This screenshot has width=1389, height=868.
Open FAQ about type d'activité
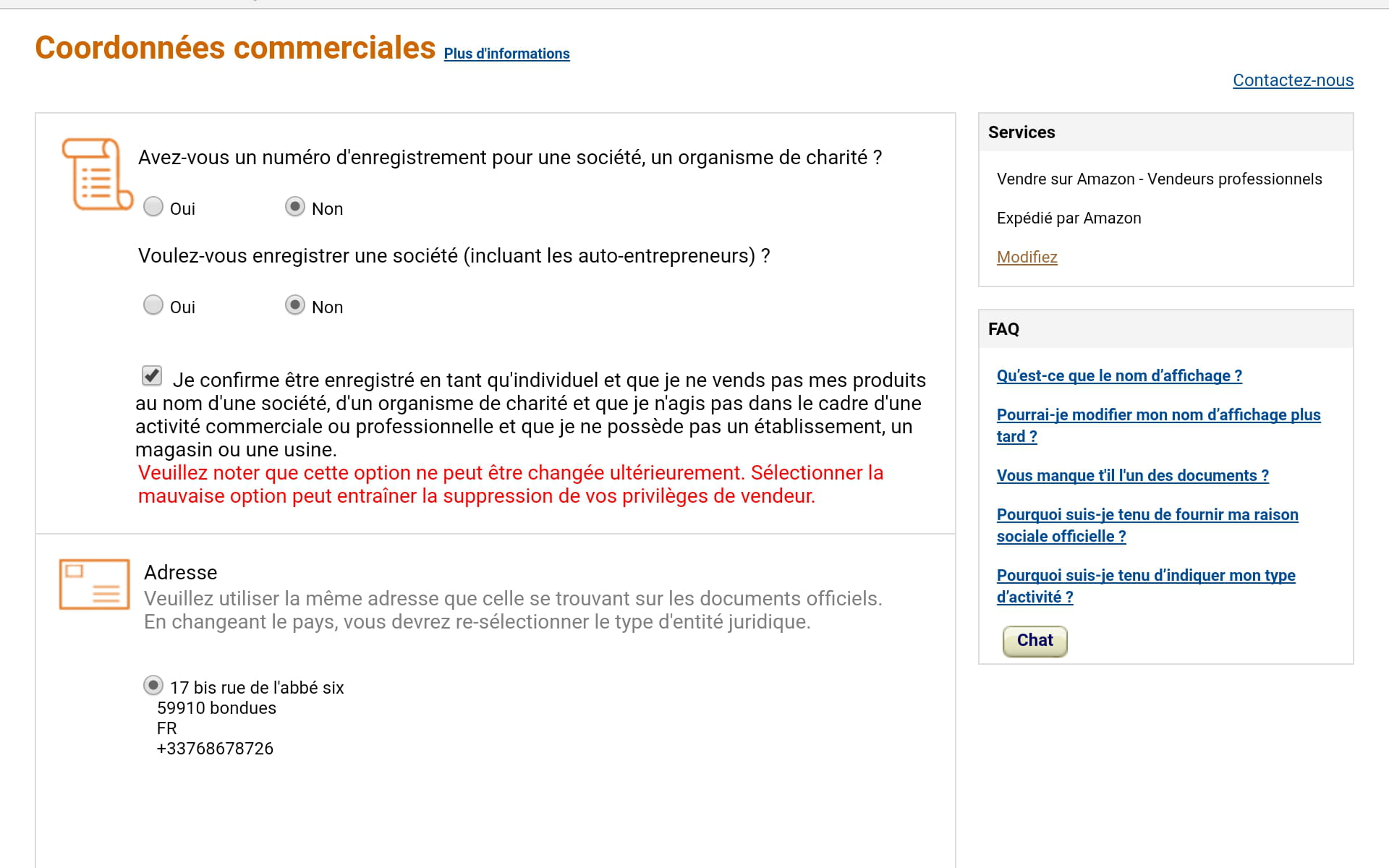(1146, 576)
